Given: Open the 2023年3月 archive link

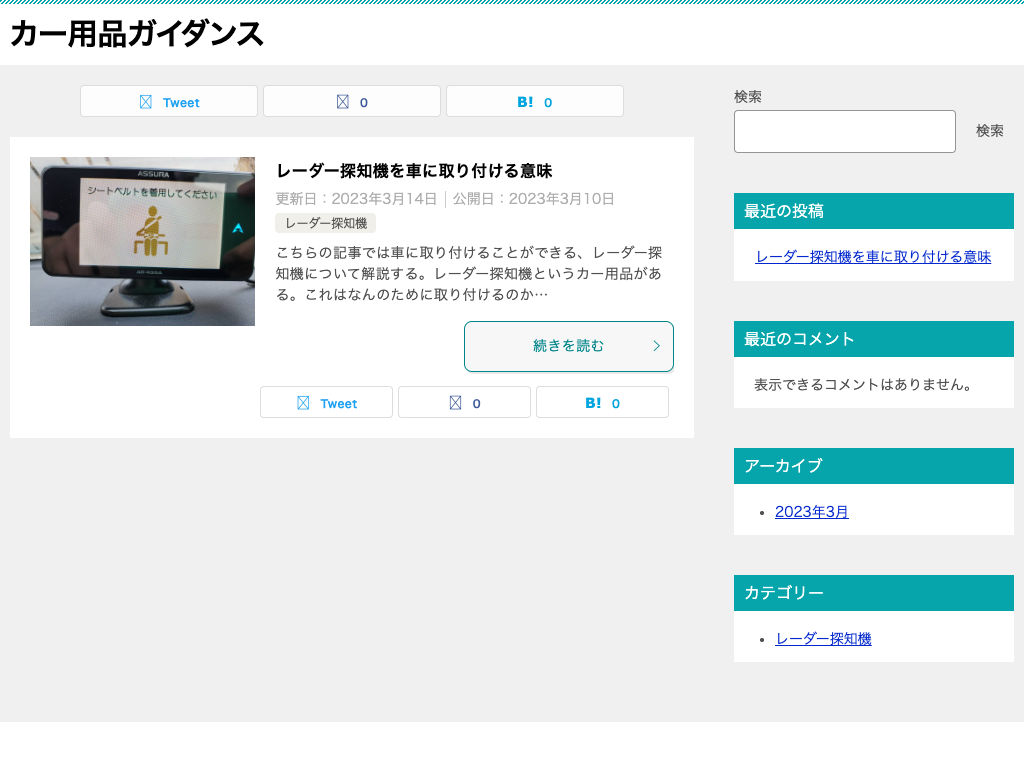Looking at the screenshot, I should 811,511.
